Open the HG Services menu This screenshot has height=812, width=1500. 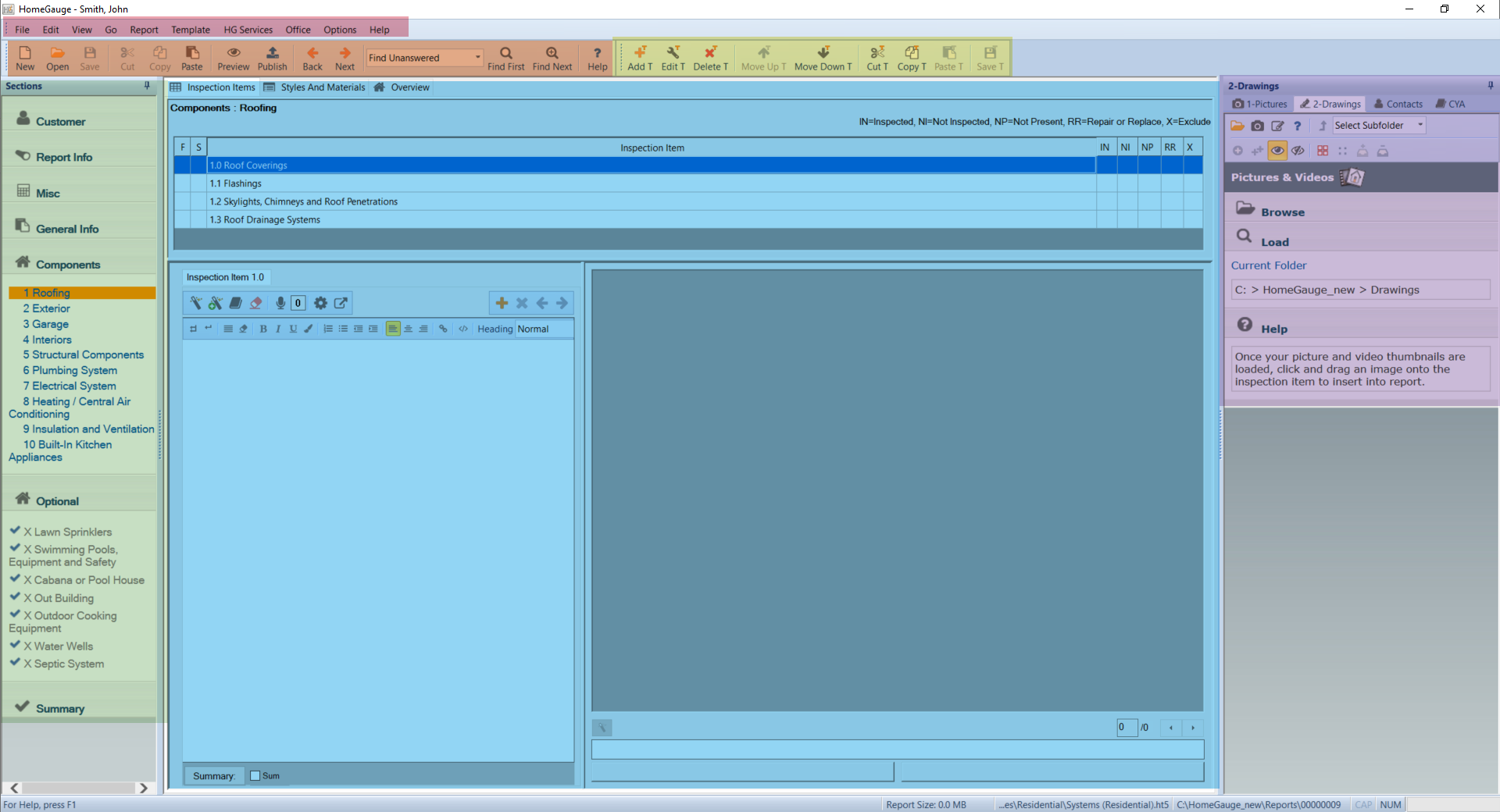[248, 30]
